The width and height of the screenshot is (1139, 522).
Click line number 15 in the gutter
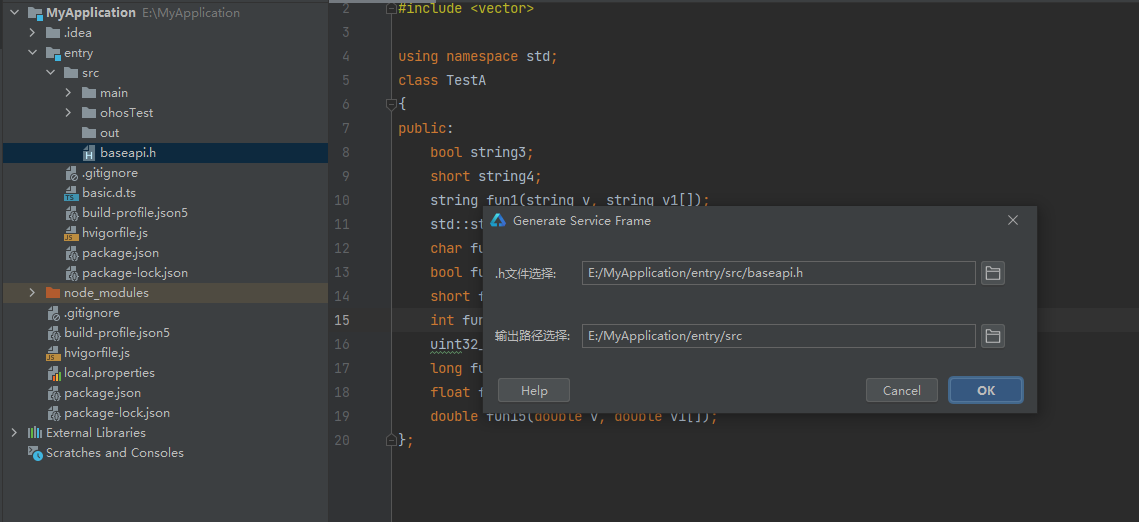[x=342, y=320]
